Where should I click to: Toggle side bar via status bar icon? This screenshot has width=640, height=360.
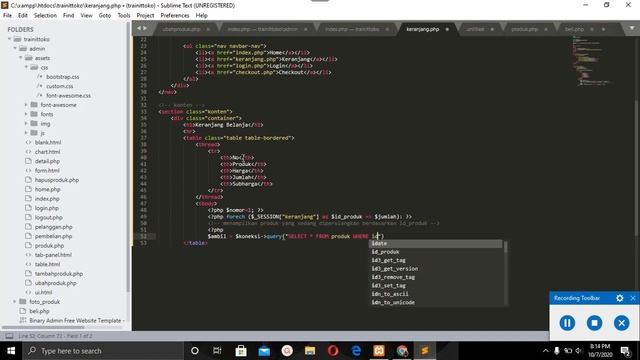(9, 336)
